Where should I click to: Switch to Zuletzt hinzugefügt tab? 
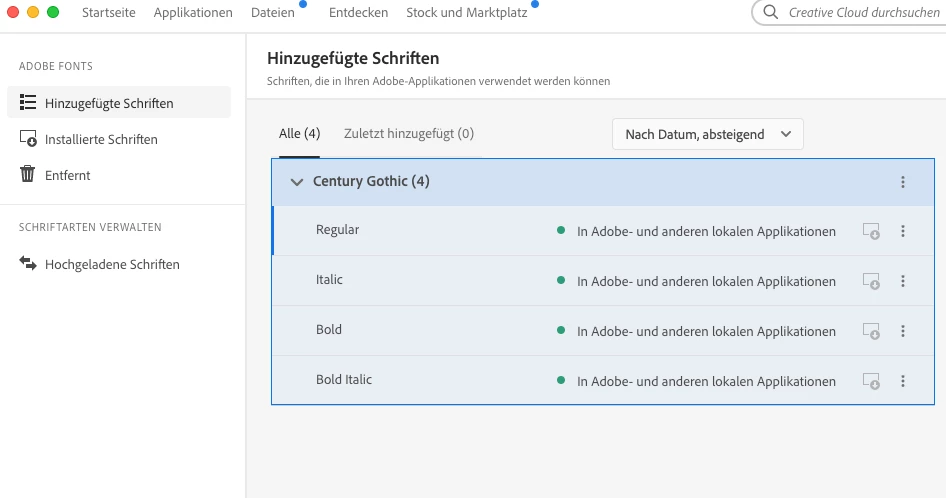tap(408, 133)
